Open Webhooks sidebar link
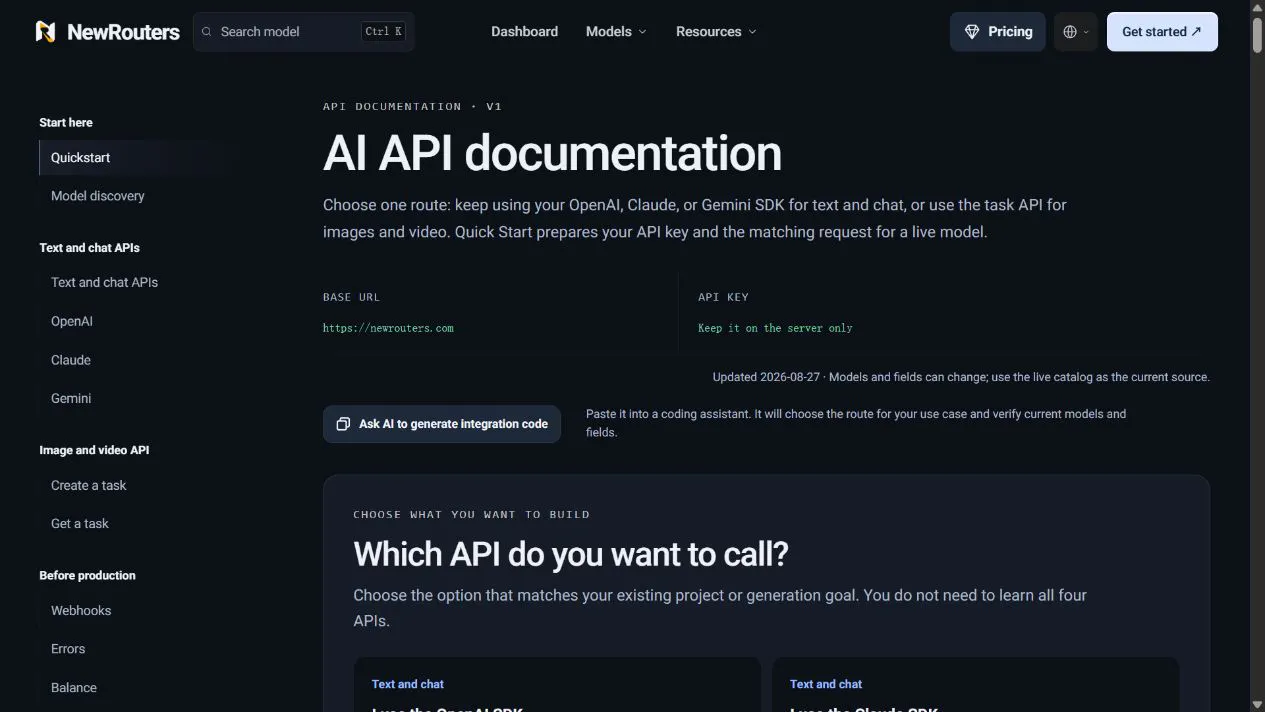 pyautogui.click(x=81, y=611)
